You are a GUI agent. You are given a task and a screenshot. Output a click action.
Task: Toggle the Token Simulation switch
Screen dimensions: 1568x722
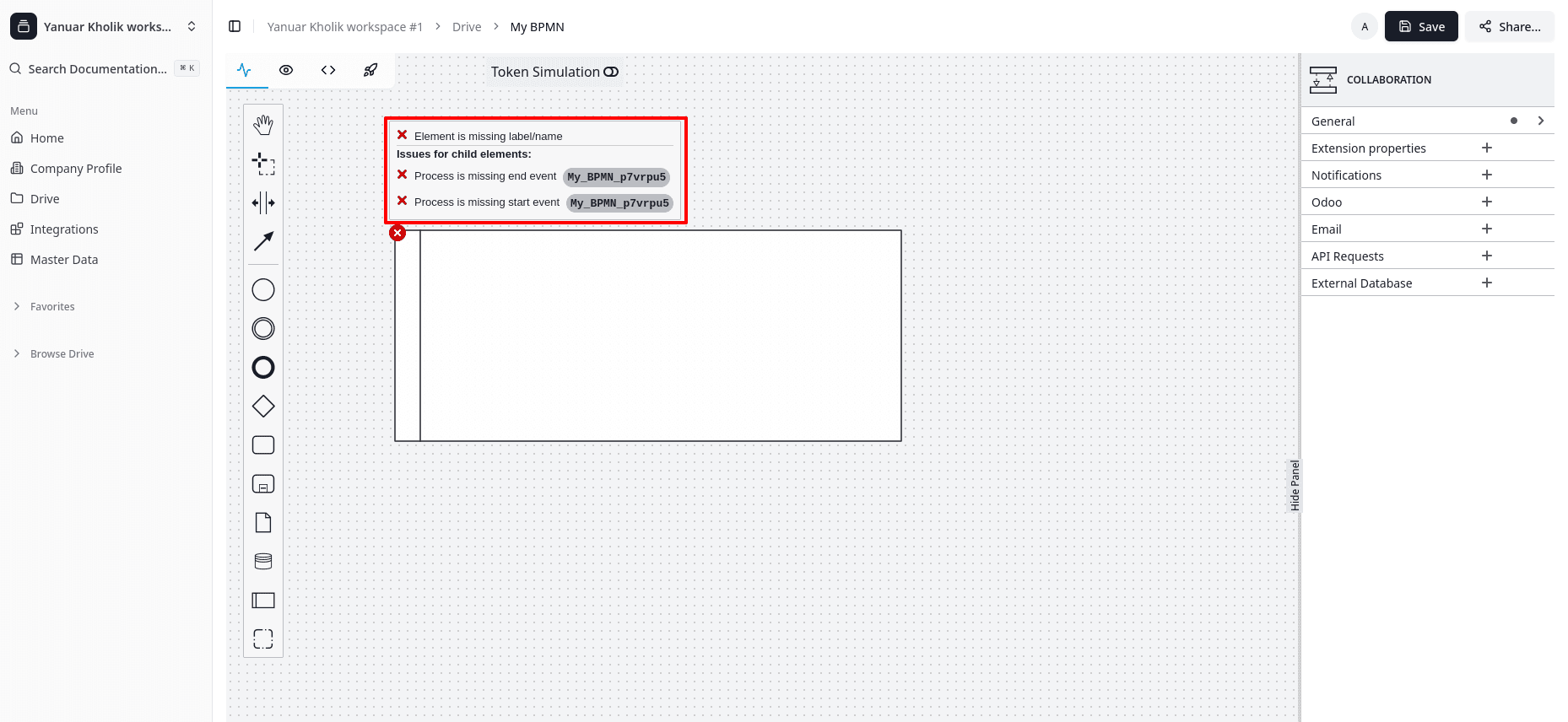pos(611,73)
